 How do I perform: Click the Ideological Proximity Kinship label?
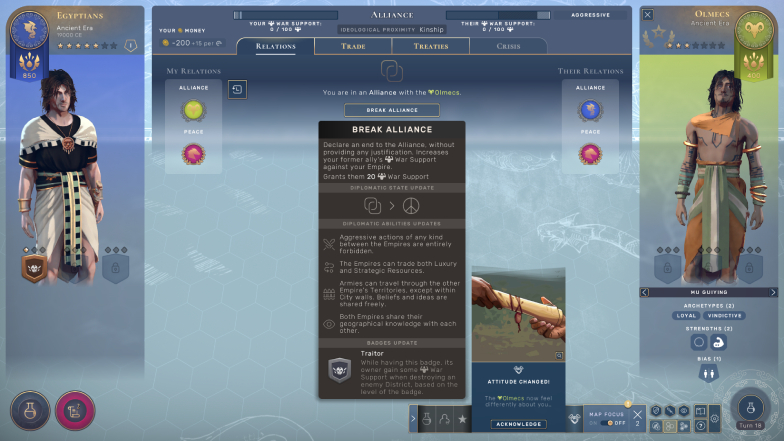point(392,30)
